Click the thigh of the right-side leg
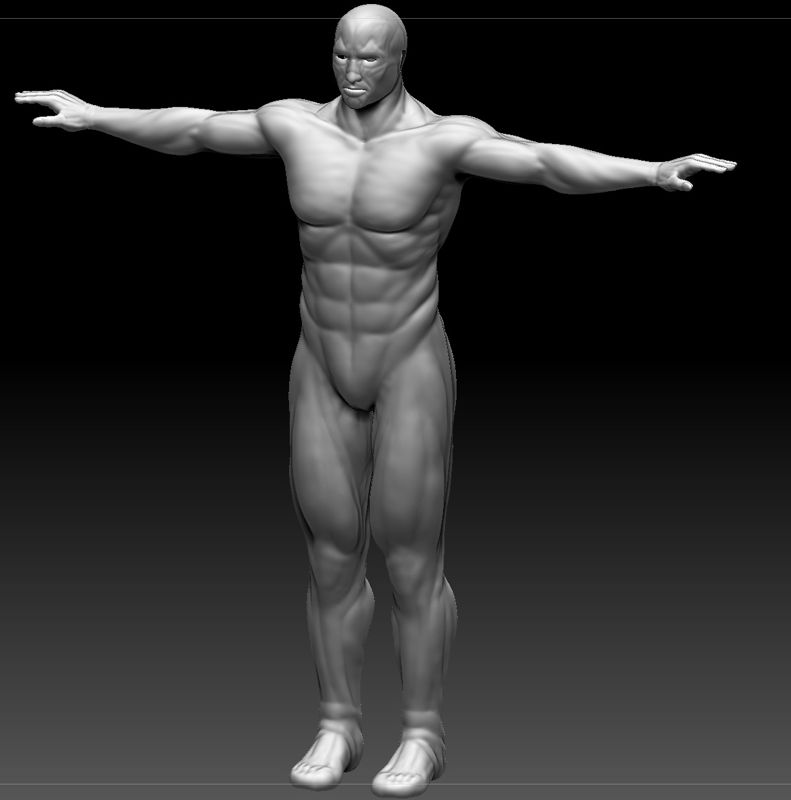791x800 pixels. (410, 460)
